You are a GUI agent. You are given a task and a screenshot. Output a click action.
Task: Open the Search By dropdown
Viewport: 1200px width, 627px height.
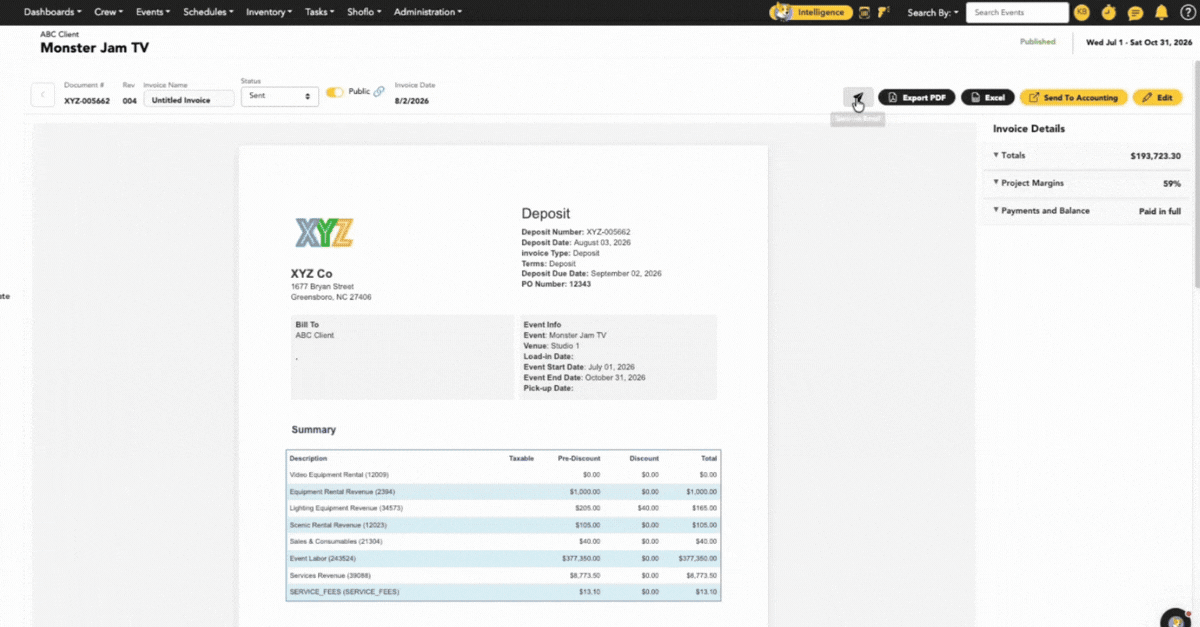click(x=932, y=12)
